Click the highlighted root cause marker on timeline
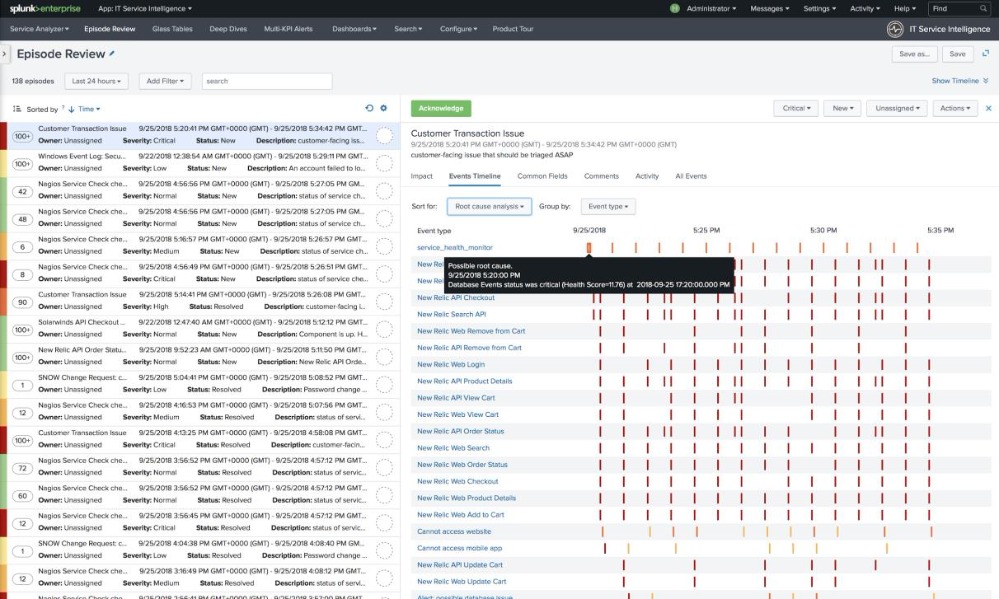999x599 pixels. [589, 247]
